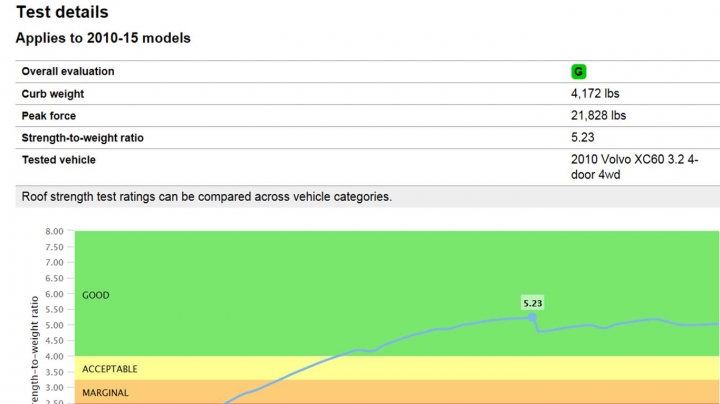The width and height of the screenshot is (720, 404).
Task: Click the 'Overall evaluation' row label
Action: [x=68, y=71]
